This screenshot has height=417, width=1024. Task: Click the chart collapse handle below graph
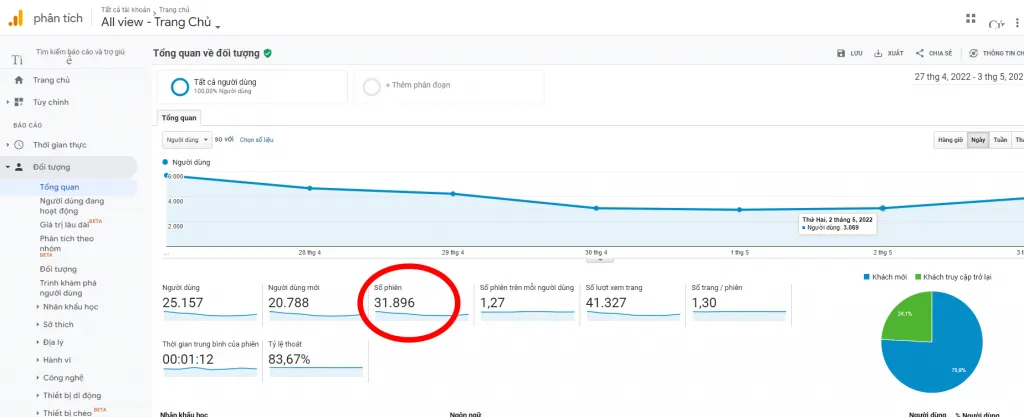pyautogui.click(x=600, y=259)
